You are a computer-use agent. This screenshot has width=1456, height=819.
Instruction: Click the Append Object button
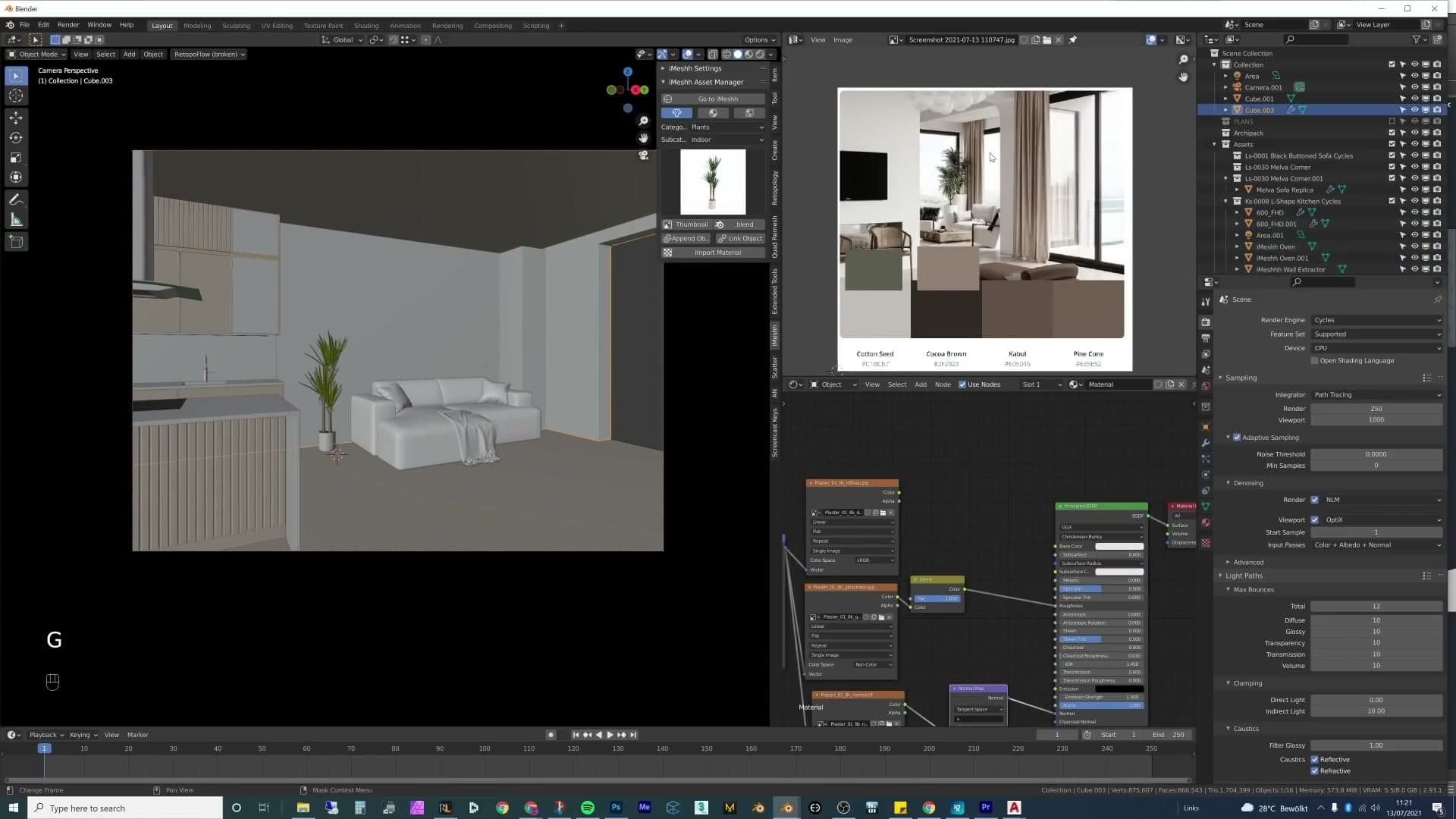pos(686,239)
